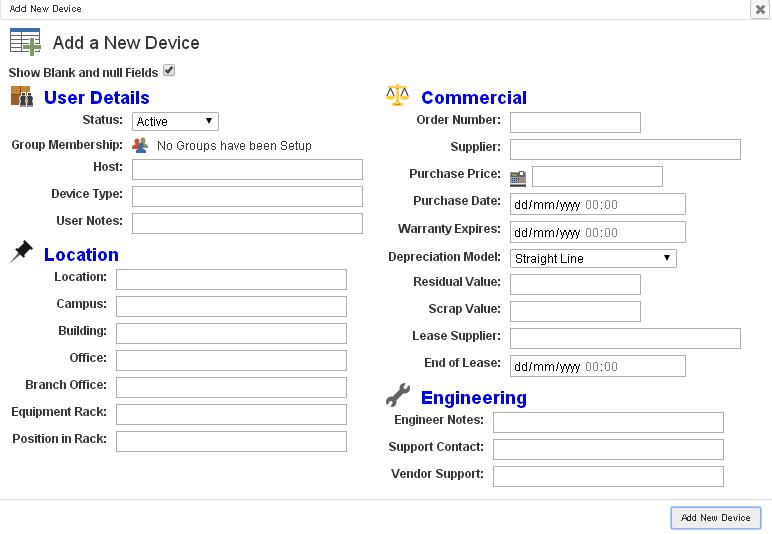Click the Engineering section heading
772x534 pixels.
click(x=474, y=398)
